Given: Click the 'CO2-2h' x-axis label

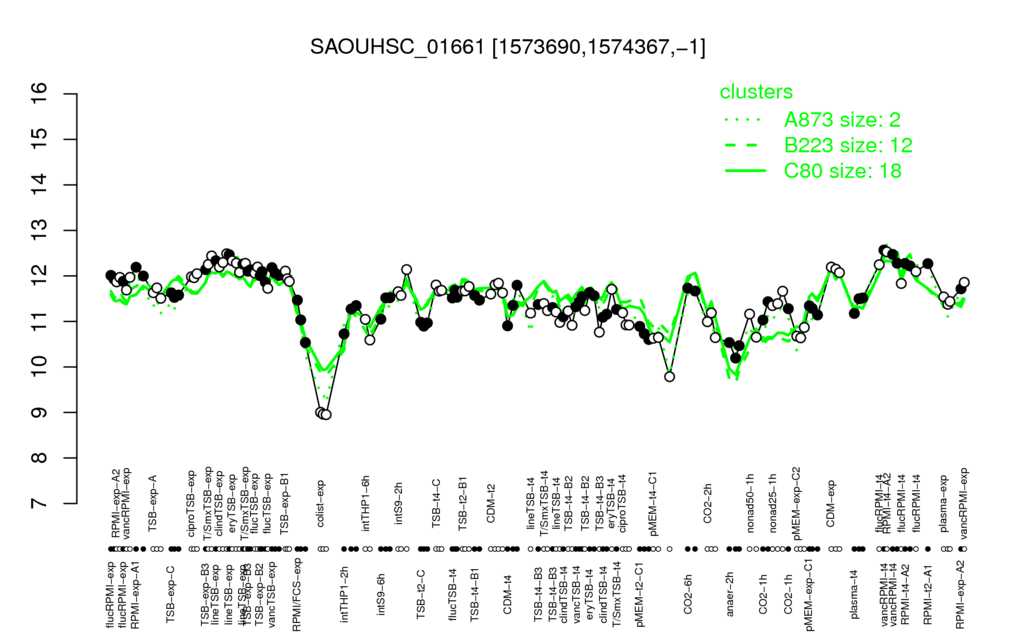Looking at the screenshot, I should tap(707, 505).
